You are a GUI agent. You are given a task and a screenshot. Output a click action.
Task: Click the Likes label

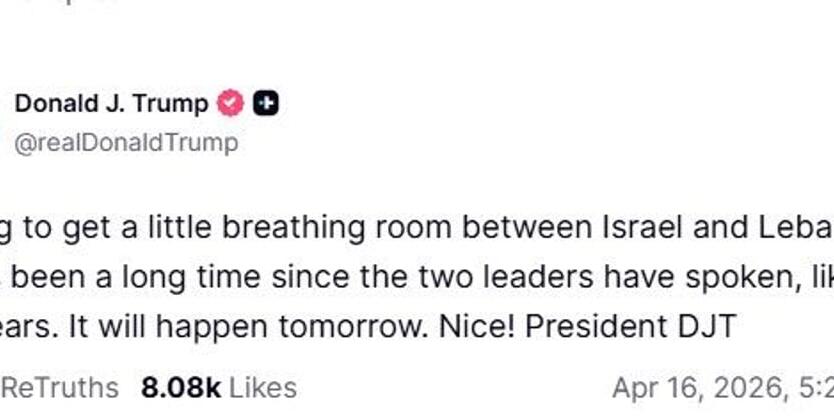pyautogui.click(x=262, y=387)
